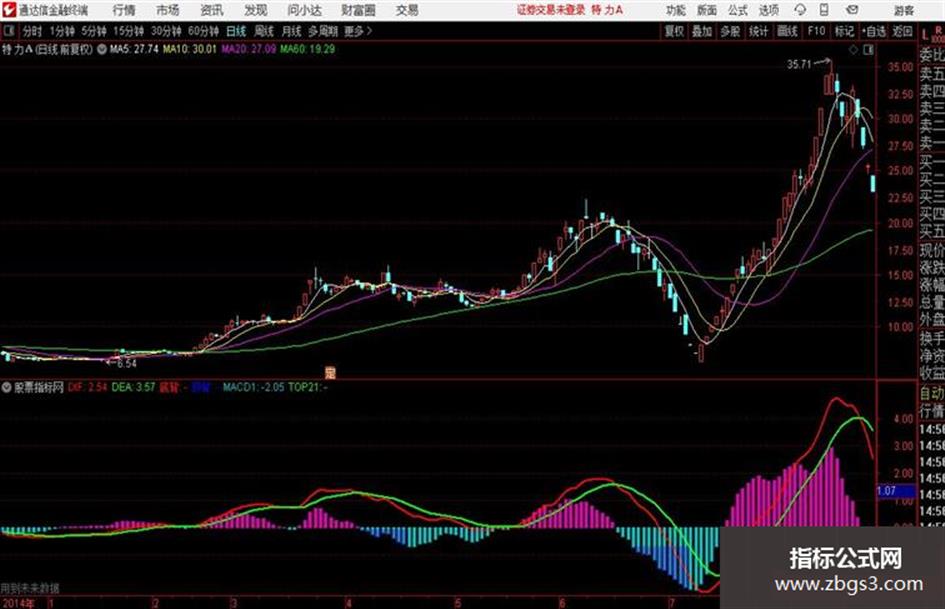
Task: Click MA60: 19.29 indicator value
Action: [307, 49]
